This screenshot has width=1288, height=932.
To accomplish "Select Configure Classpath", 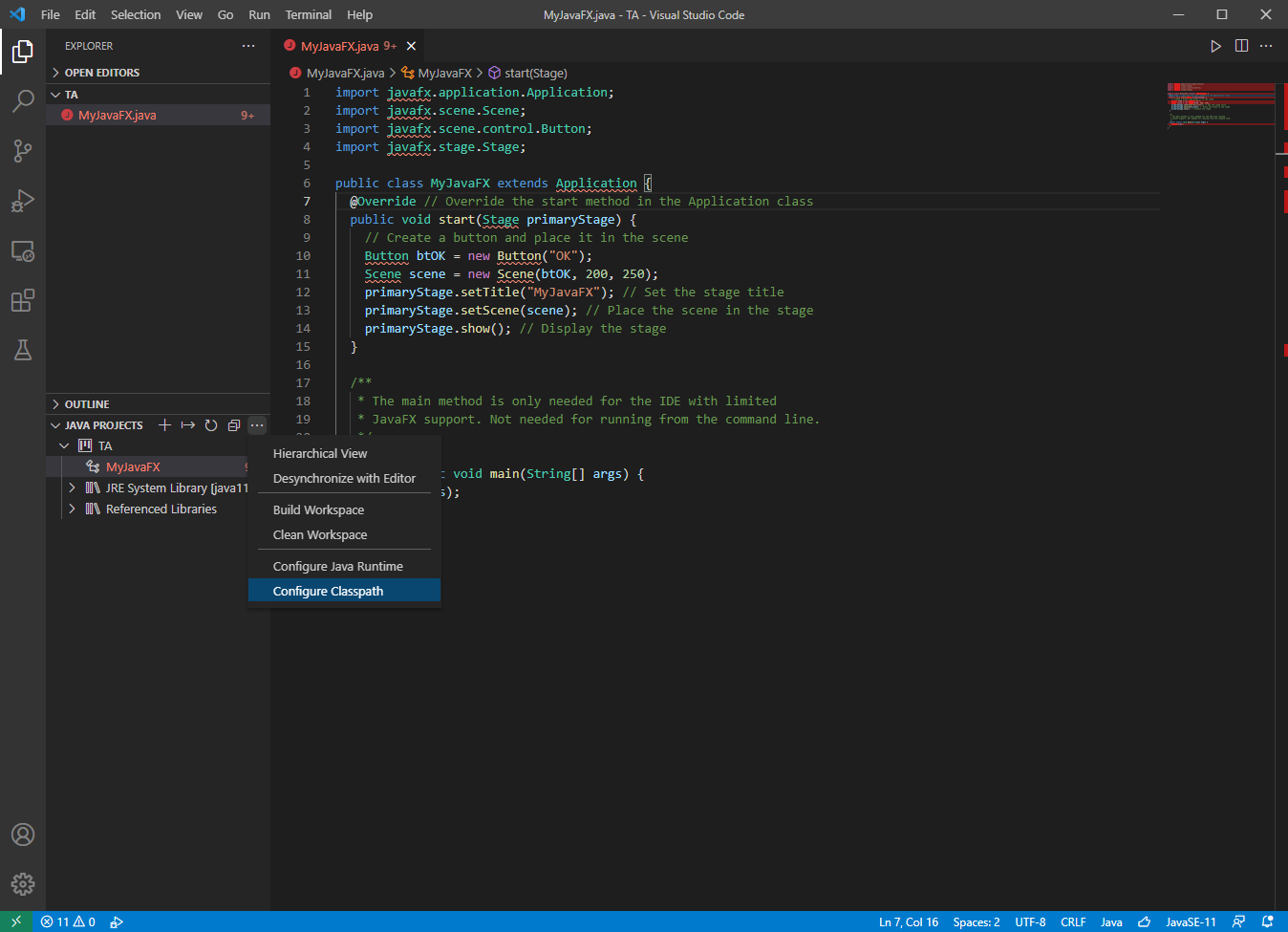I will pyautogui.click(x=344, y=592).
